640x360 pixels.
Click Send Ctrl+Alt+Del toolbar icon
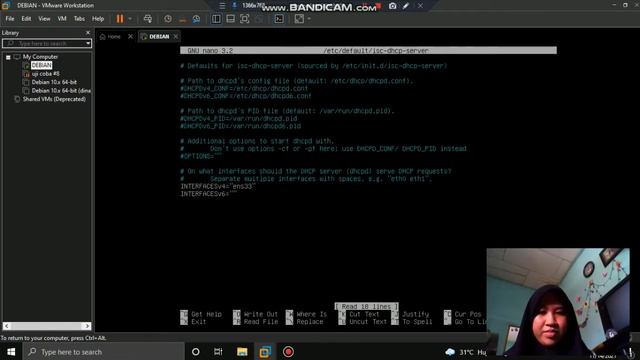[x=148, y=19]
